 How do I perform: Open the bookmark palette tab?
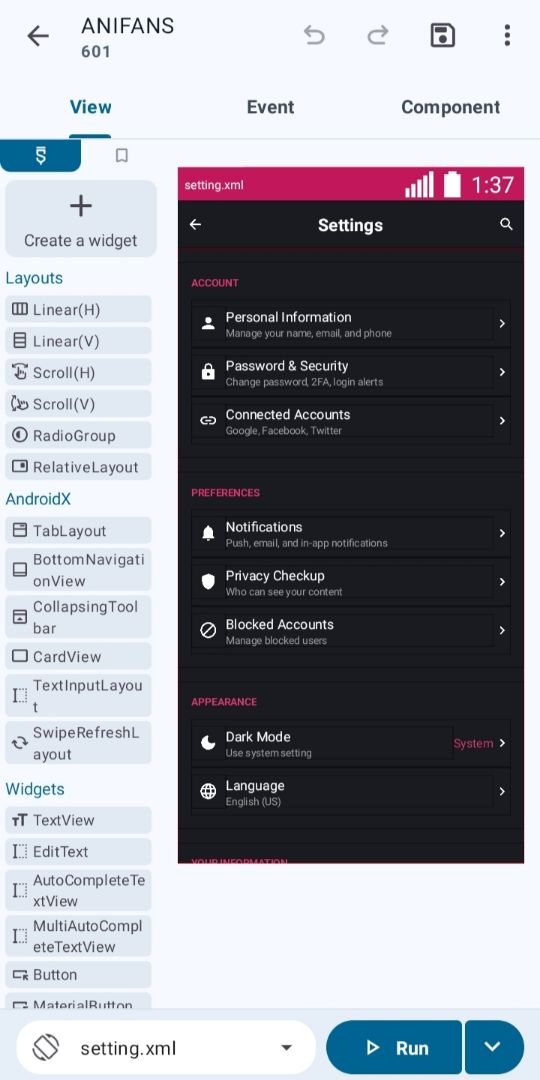coord(122,156)
